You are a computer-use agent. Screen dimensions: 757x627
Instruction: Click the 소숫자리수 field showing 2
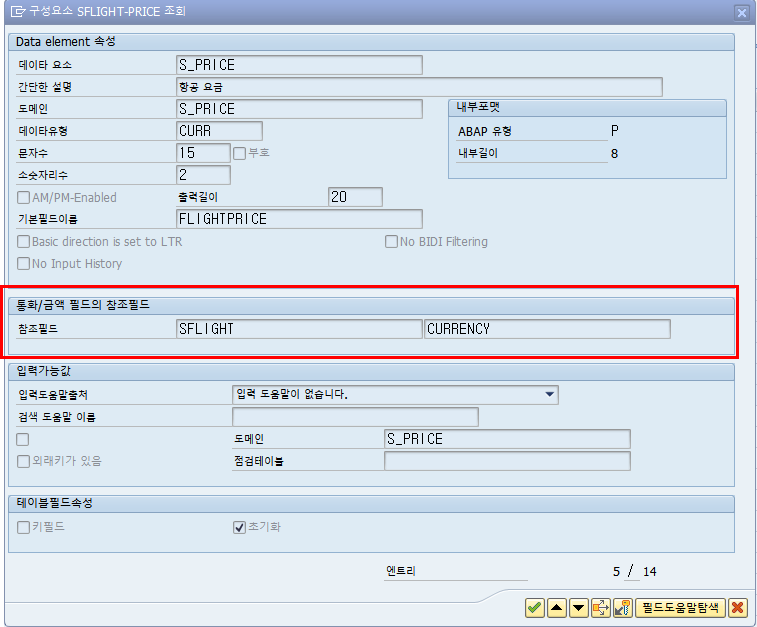(x=203, y=175)
